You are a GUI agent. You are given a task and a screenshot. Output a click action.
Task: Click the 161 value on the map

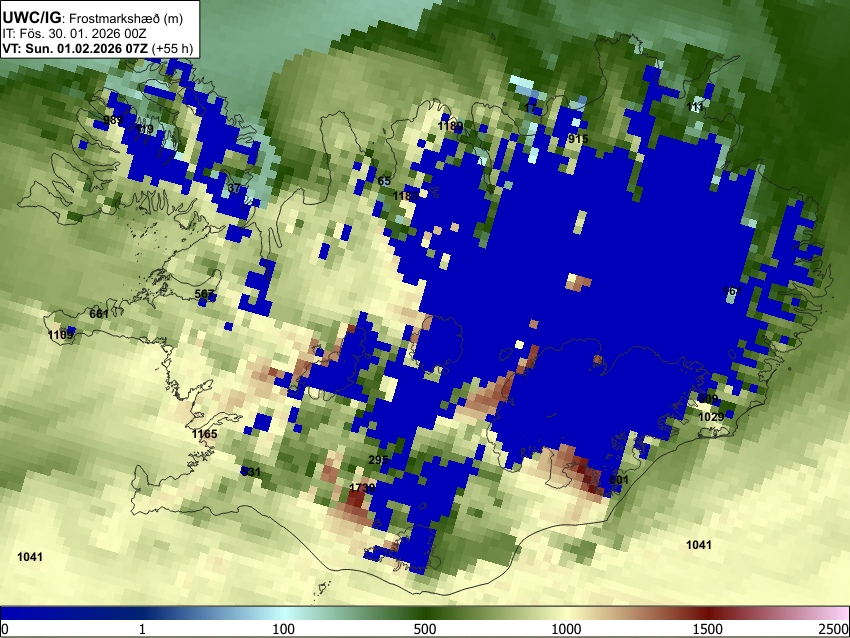(732, 291)
